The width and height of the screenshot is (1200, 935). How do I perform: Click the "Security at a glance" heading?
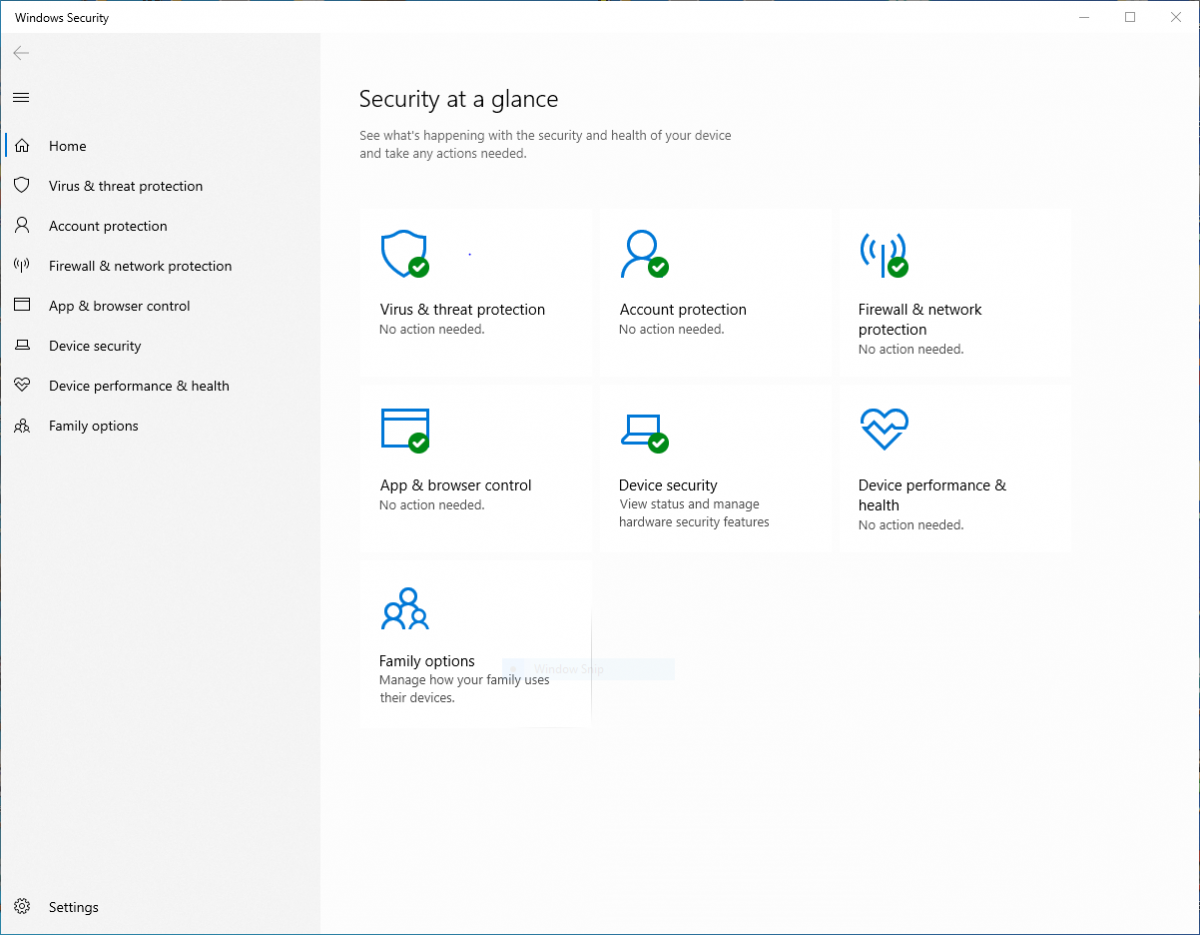[x=459, y=99]
